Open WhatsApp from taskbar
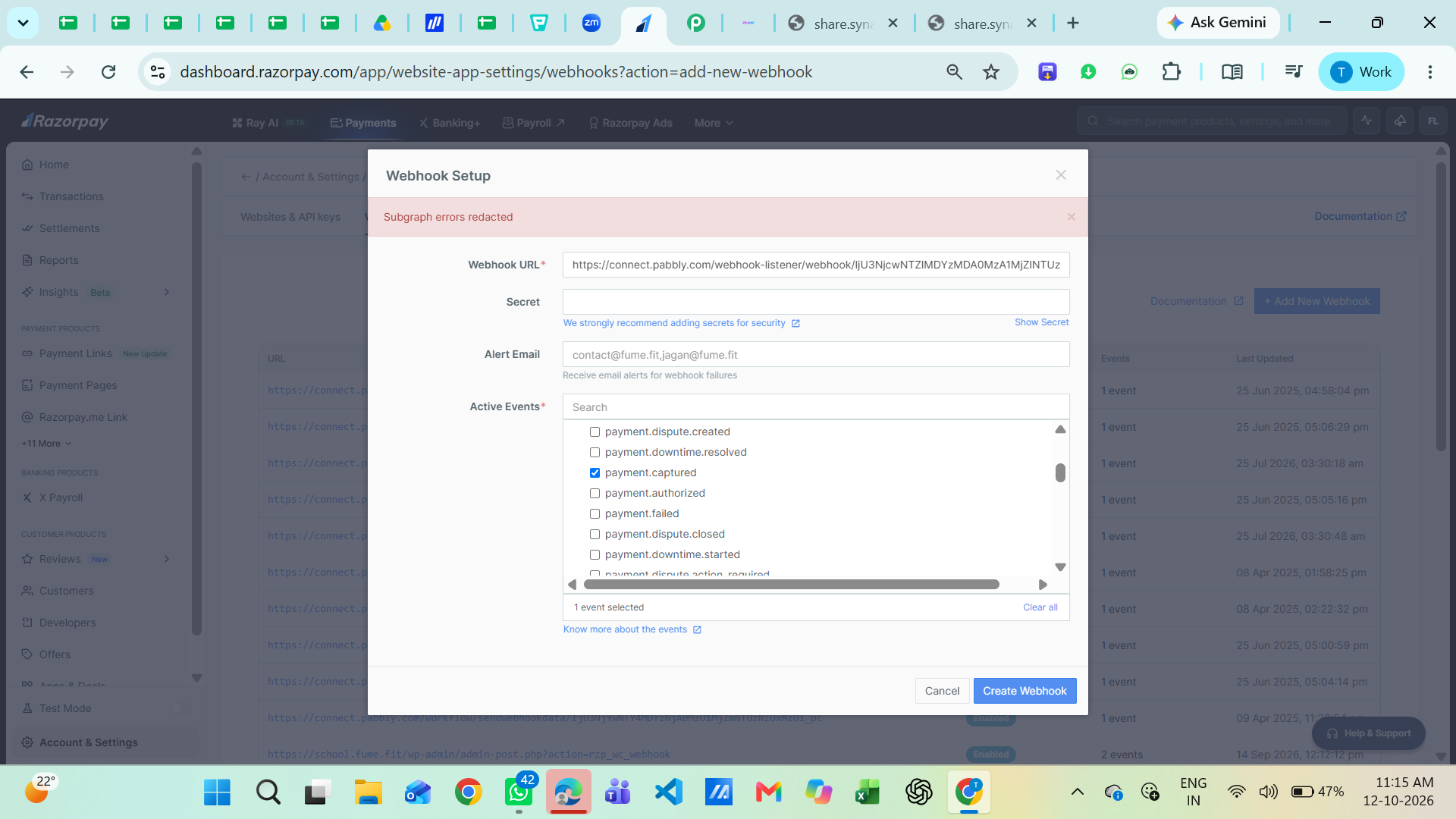The height and width of the screenshot is (819, 1456). [519, 792]
